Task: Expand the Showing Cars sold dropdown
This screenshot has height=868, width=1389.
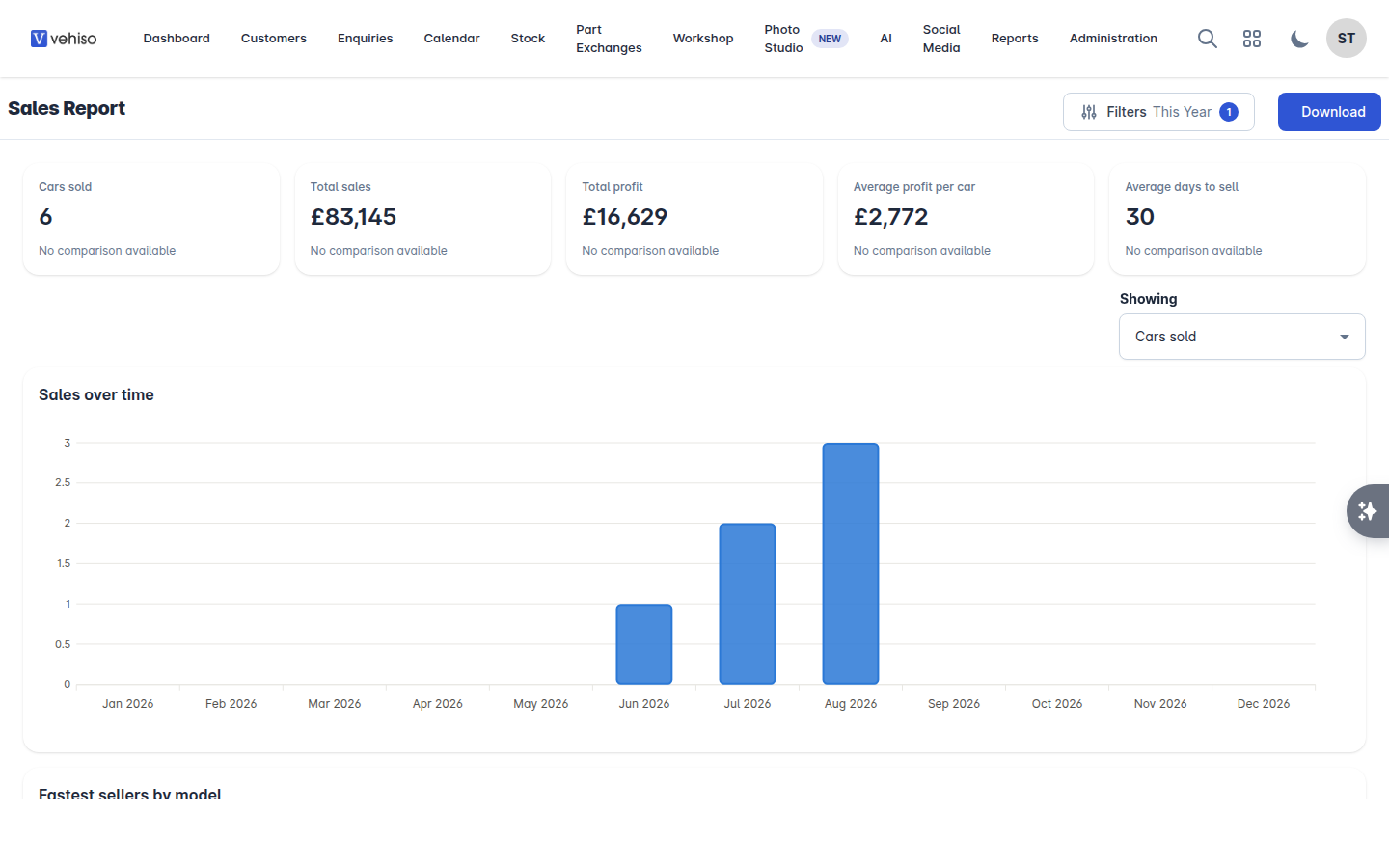Action: [1241, 337]
